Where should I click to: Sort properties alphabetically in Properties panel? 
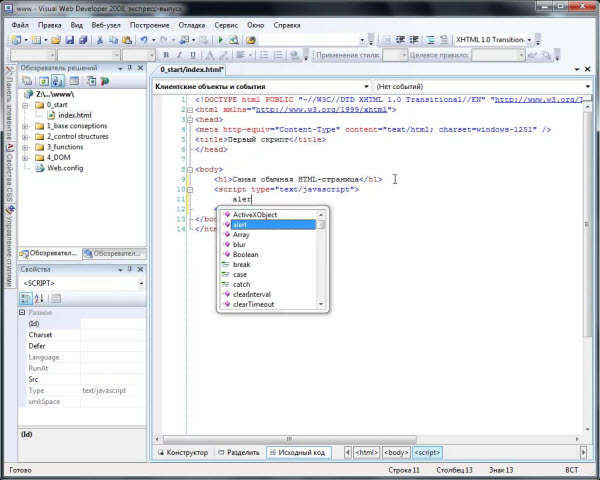tap(40, 298)
